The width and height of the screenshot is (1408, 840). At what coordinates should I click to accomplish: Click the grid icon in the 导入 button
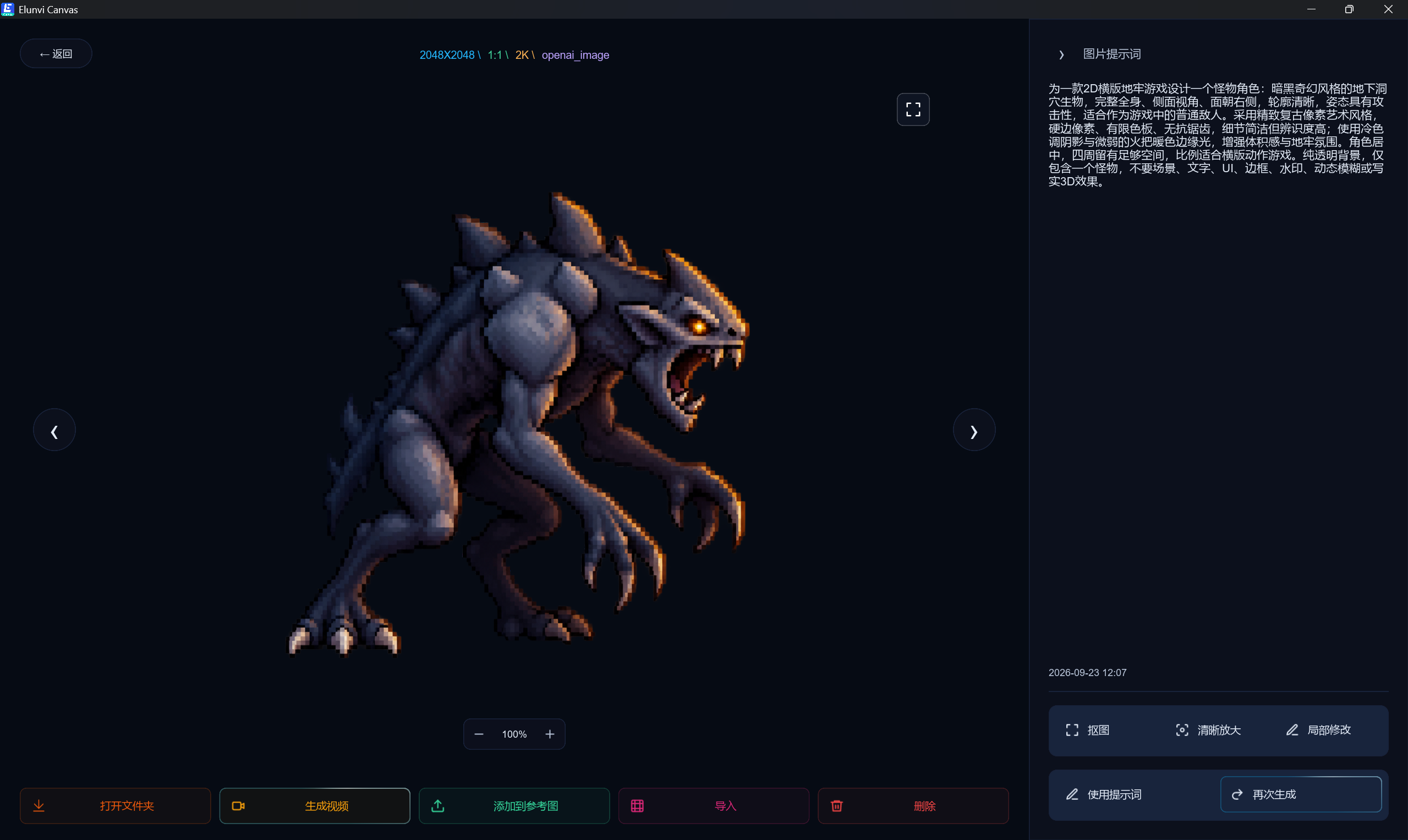(637, 805)
